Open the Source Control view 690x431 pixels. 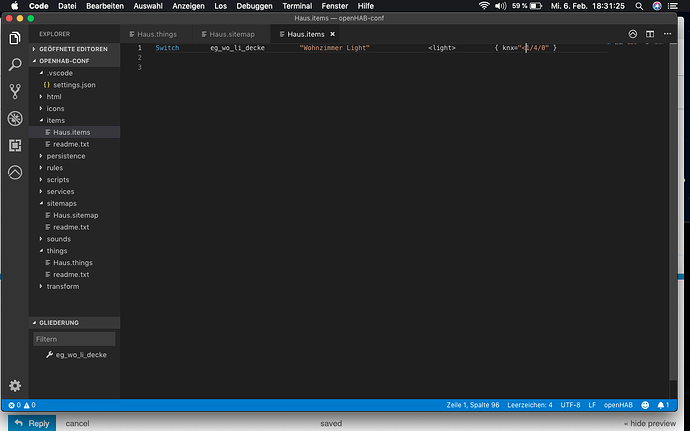click(x=15, y=92)
